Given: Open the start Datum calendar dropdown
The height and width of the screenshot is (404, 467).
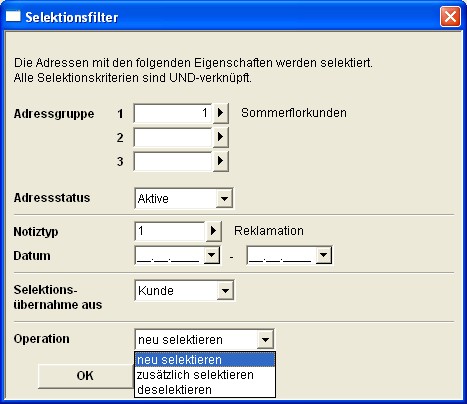Looking at the screenshot, I should tap(212, 256).
